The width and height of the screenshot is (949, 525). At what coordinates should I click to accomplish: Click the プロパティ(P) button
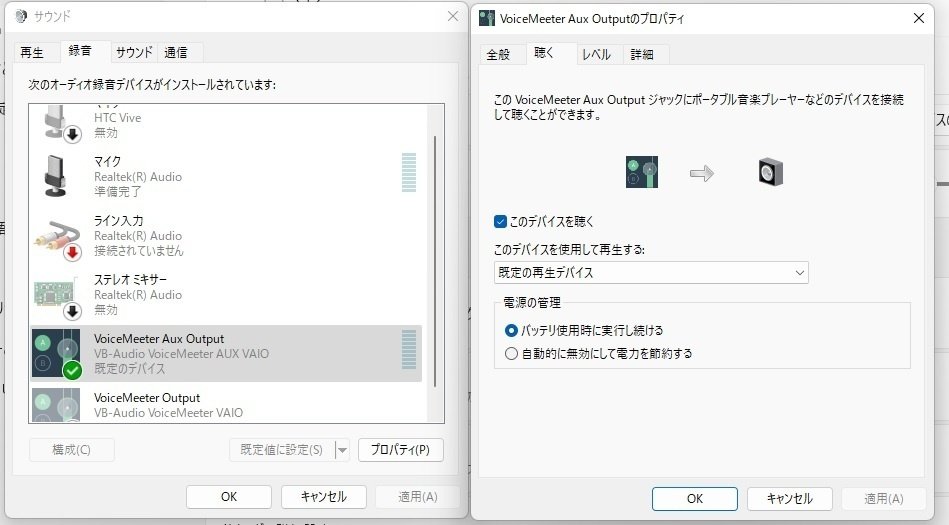point(401,450)
